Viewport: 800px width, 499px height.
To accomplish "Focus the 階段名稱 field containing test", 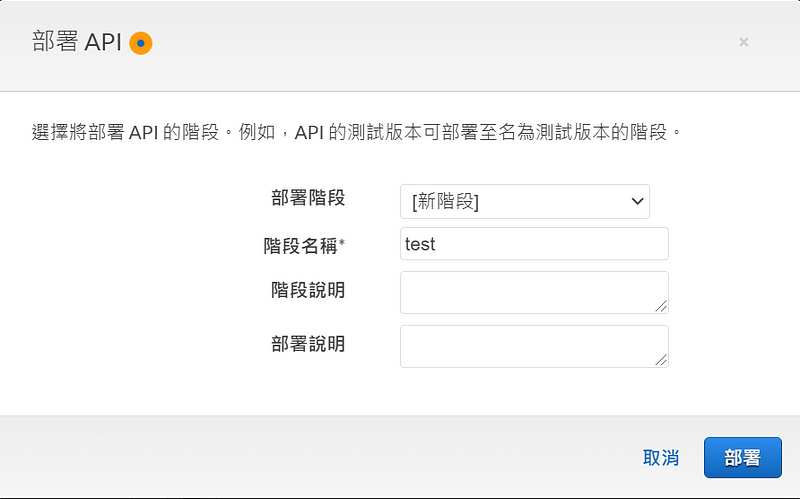I will (534, 243).
